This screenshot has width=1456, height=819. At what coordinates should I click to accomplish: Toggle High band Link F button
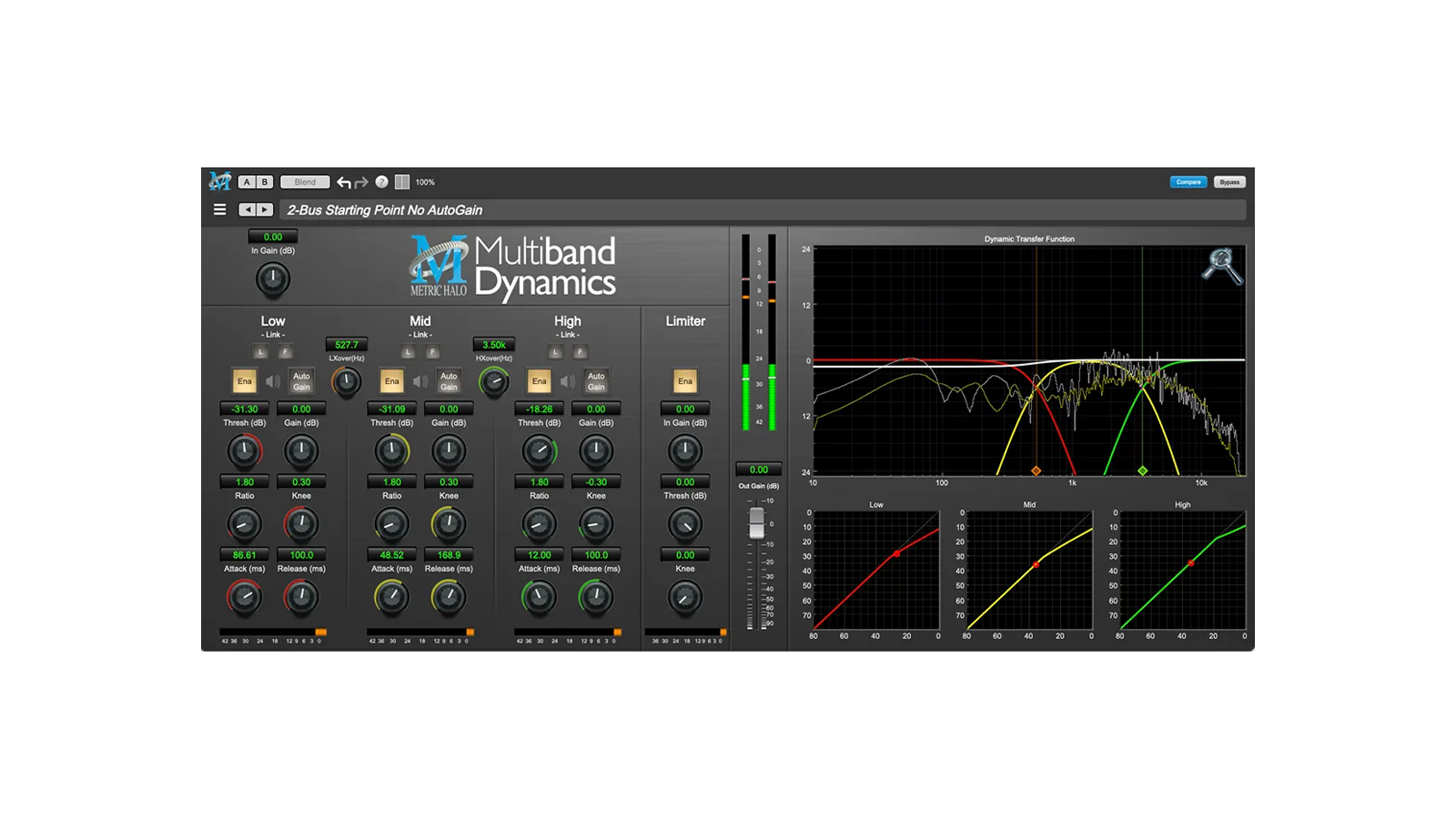point(580,351)
